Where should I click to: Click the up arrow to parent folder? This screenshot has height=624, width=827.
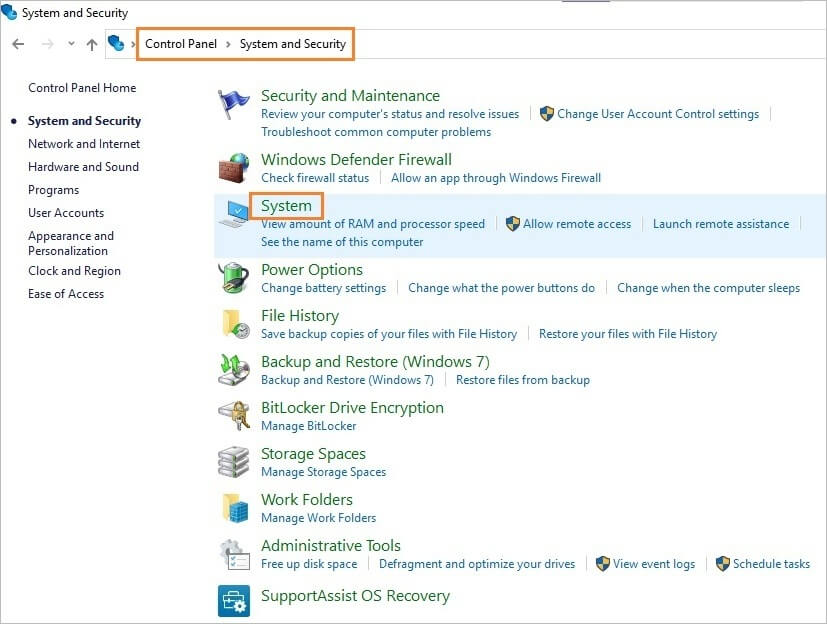click(x=92, y=44)
